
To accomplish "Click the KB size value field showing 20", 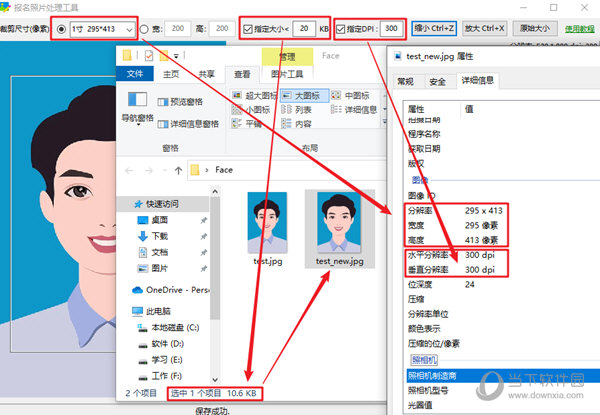I will 304,29.
